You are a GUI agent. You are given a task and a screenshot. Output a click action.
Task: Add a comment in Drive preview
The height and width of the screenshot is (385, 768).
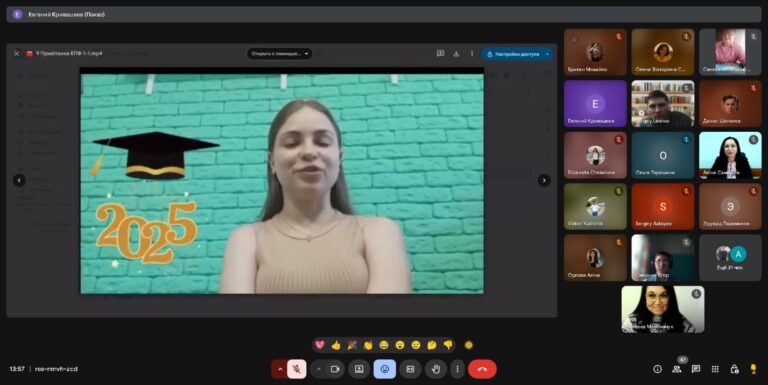pyautogui.click(x=440, y=53)
